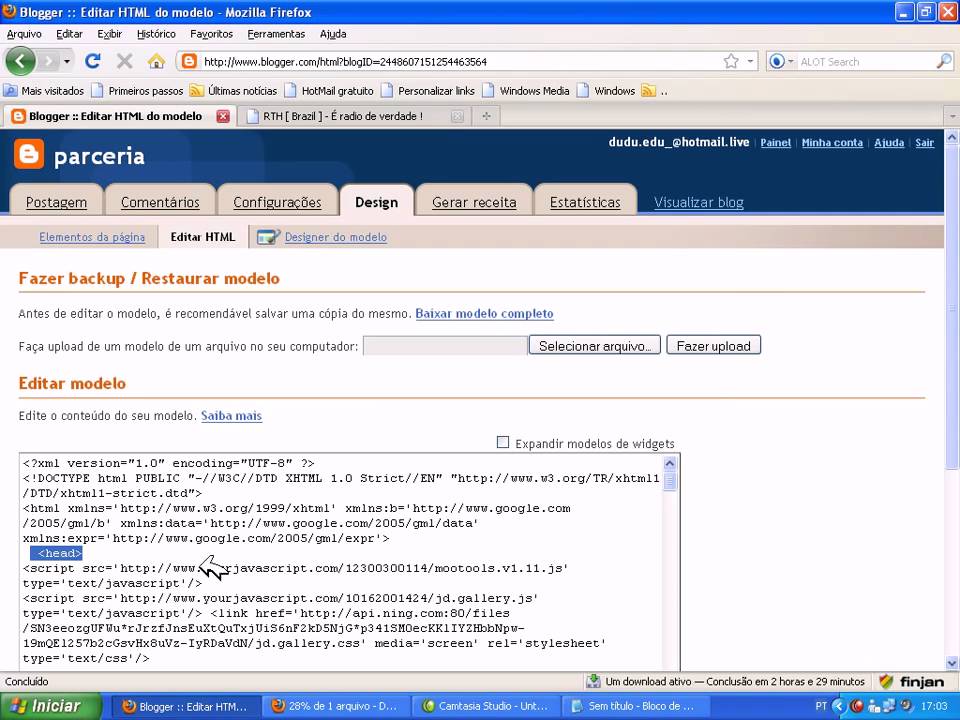Open the Windows bookmark
960x720 pixels.
(x=606, y=91)
